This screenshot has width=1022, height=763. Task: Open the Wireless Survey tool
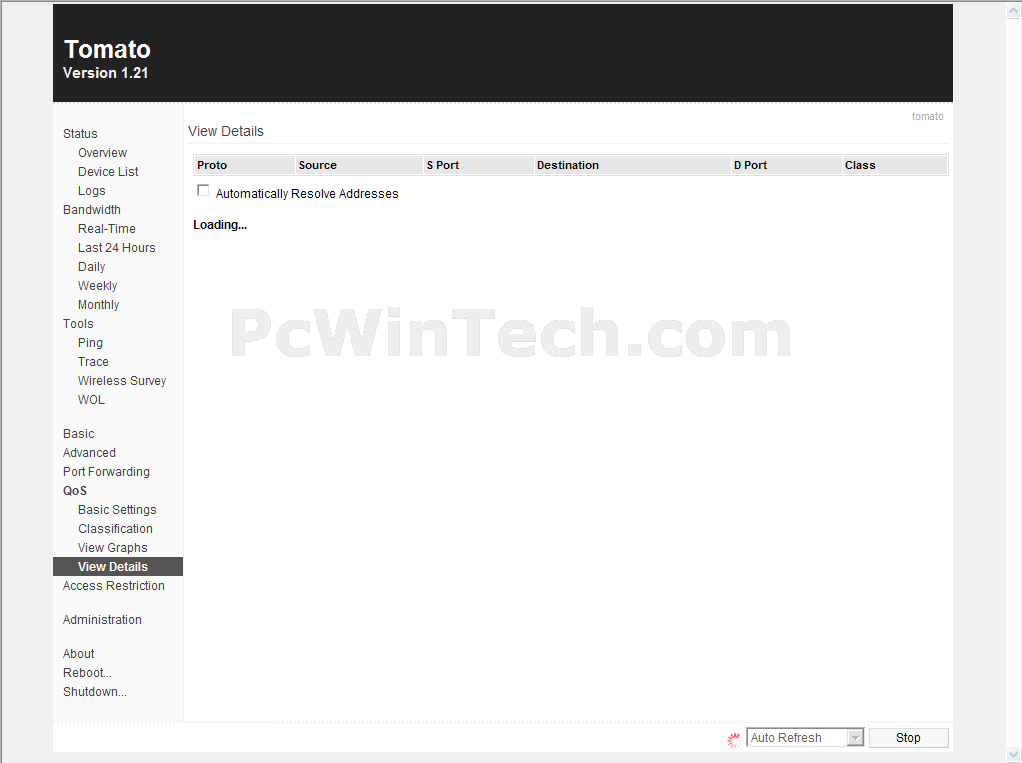122,381
